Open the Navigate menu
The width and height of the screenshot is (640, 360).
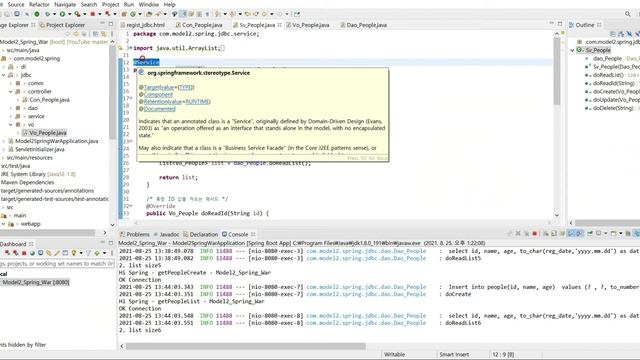pyautogui.click(x=65, y=4)
